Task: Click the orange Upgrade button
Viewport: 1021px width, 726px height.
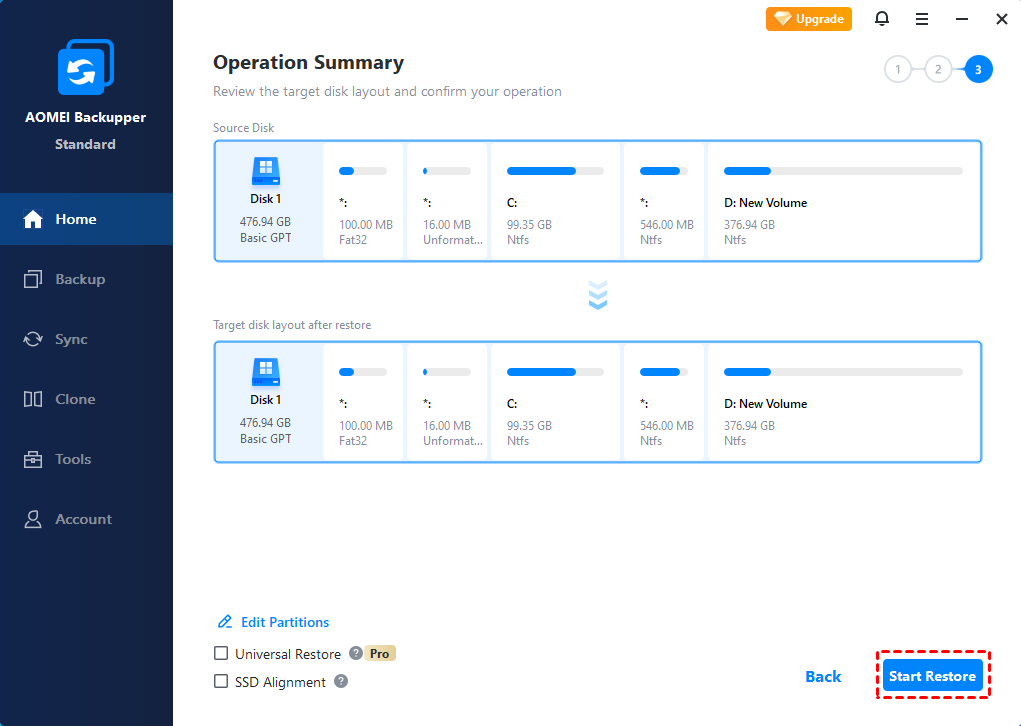Action: 809,19
